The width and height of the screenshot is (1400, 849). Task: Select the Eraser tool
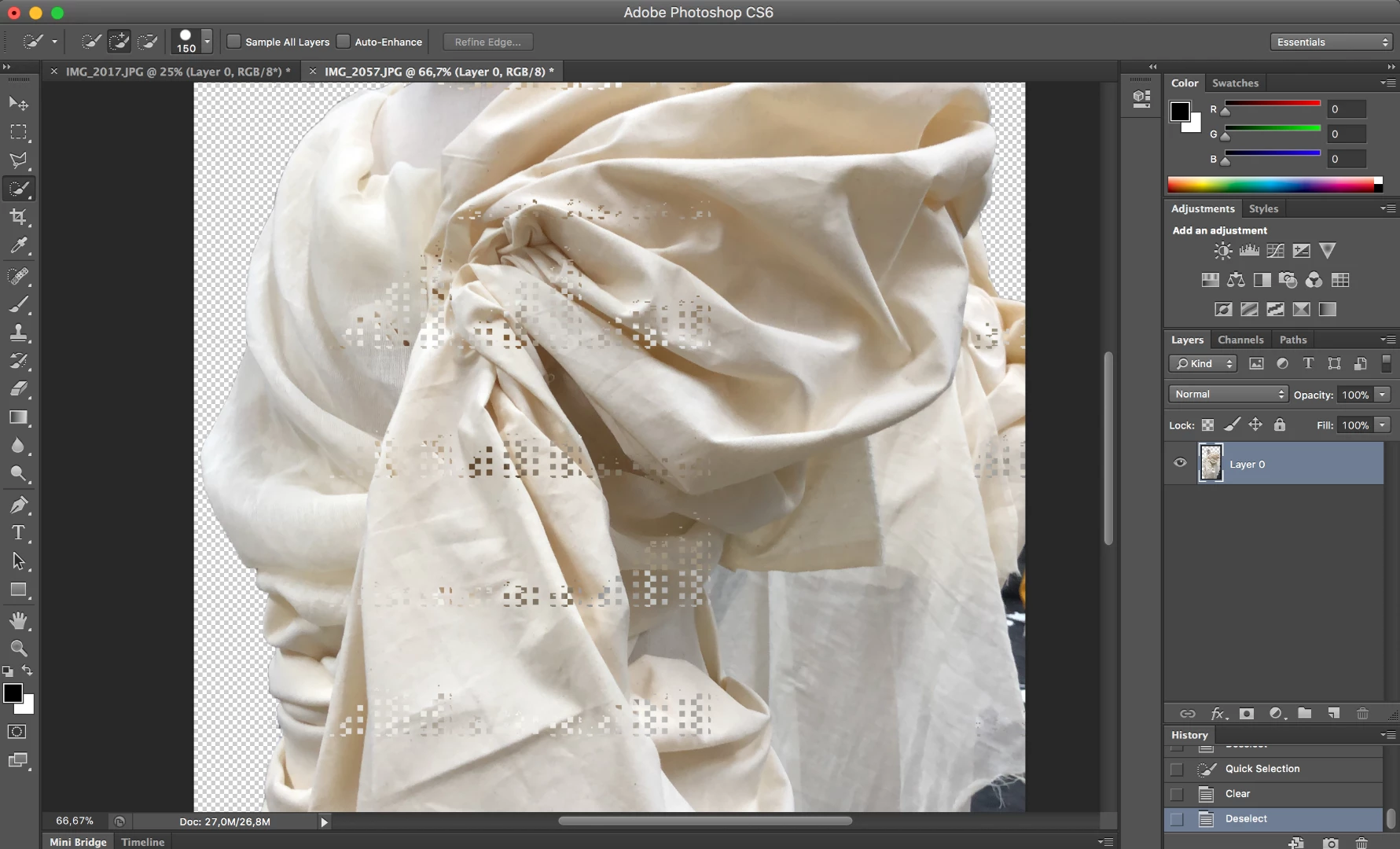tap(18, 389)
